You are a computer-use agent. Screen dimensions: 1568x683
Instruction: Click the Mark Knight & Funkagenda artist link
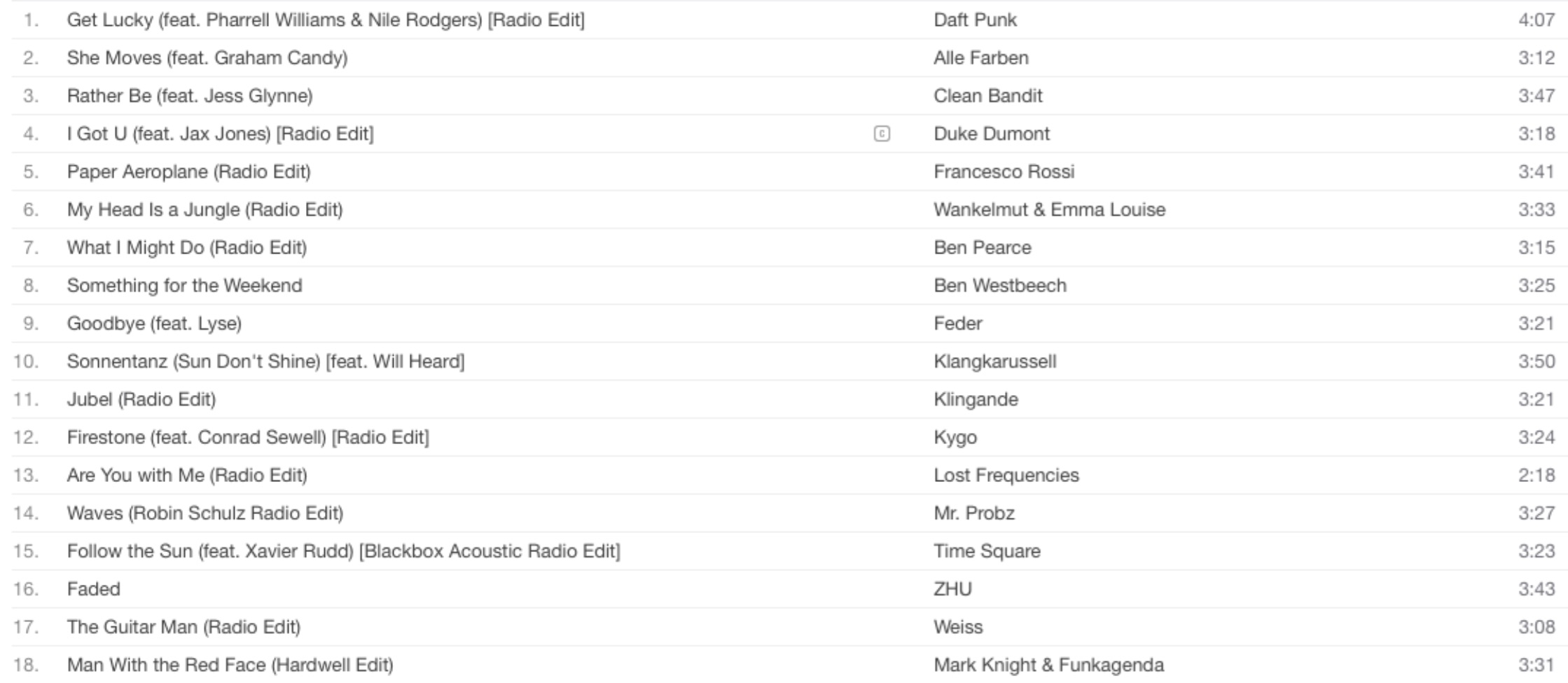pyautogui.click(x=1048, y=665)
